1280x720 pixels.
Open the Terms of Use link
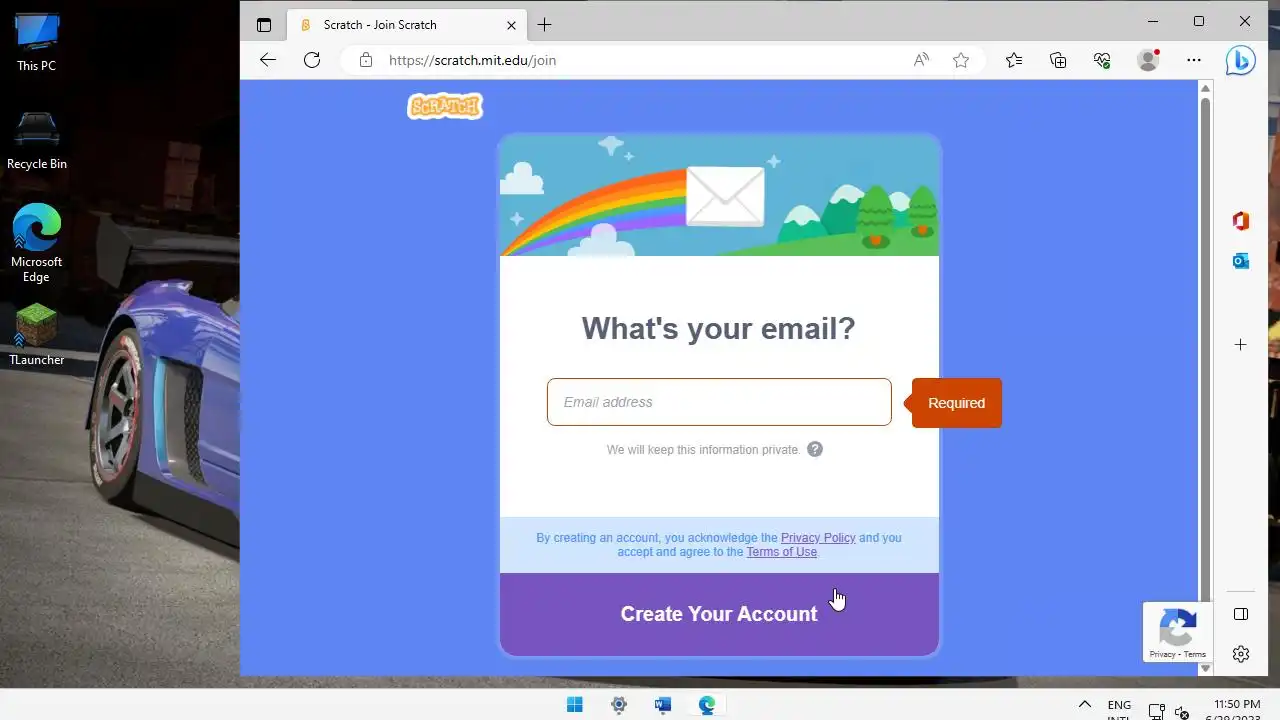coord(781,552)
